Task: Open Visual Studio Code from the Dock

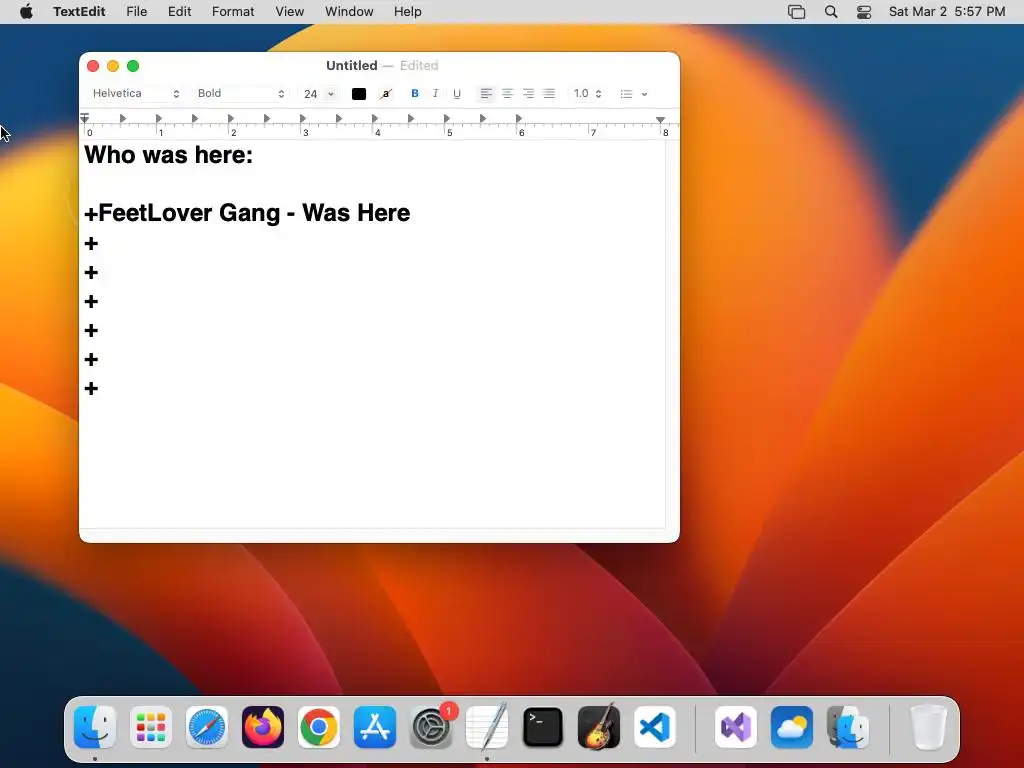Action: 655,727
